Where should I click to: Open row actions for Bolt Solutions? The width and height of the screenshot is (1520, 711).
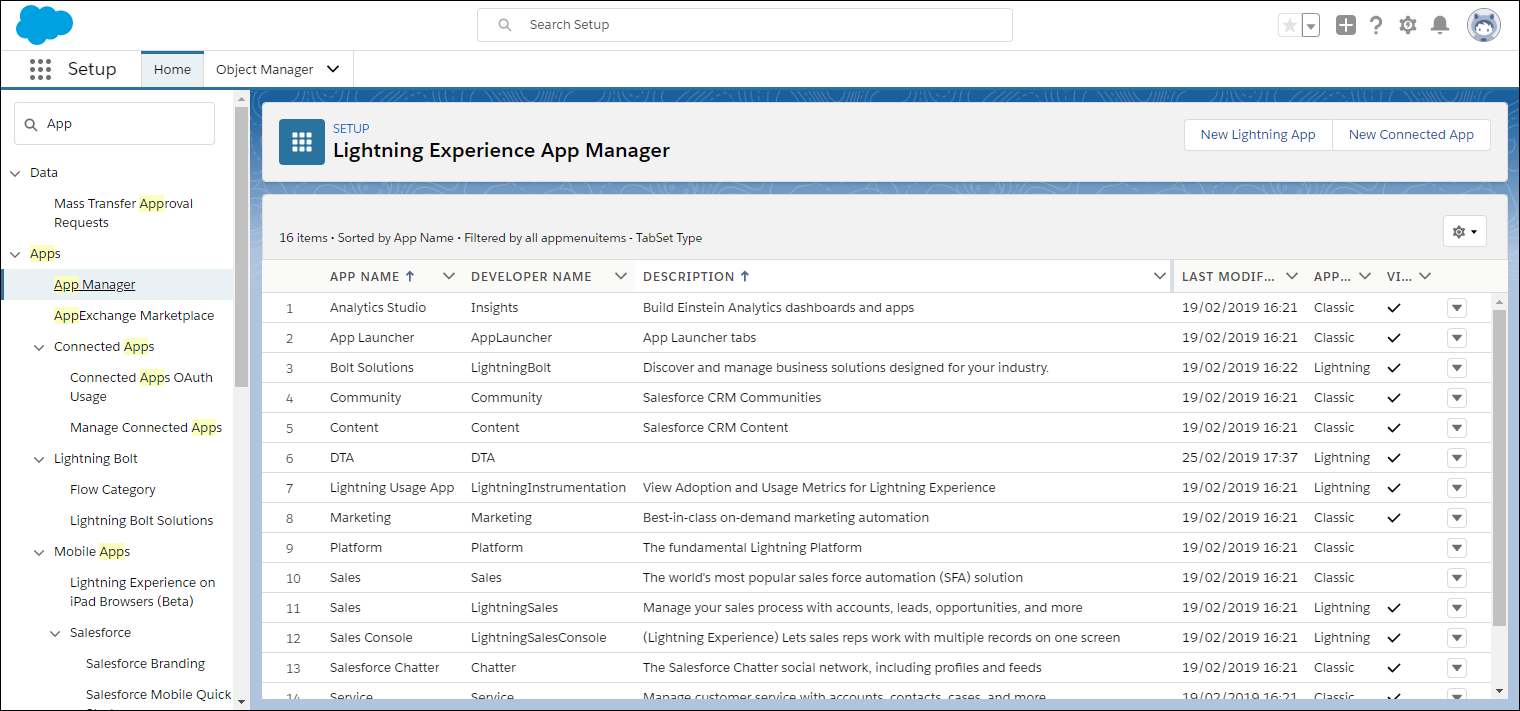(1457, 368)
